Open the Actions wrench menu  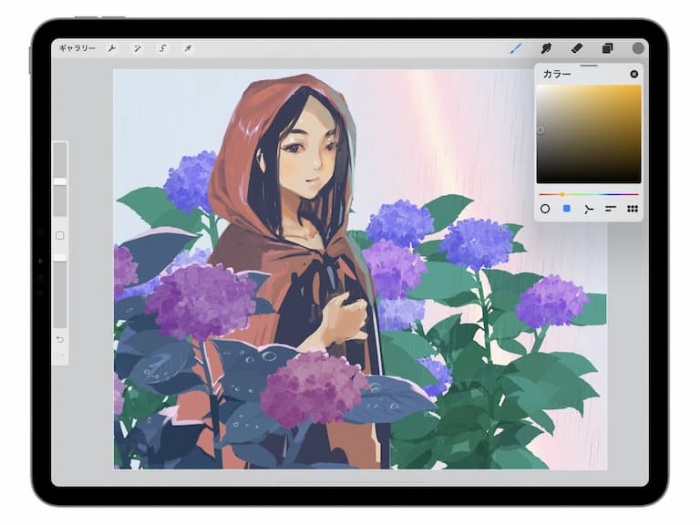coord(112,48)
